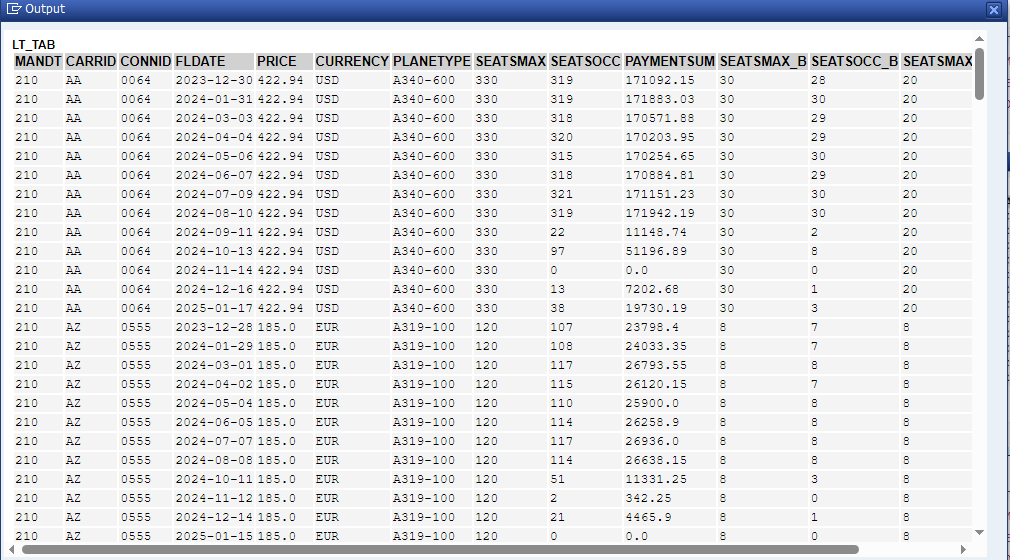This screenshot has width=1010, height=560.
Task: Click the payment sum 25900.0
Action: coord(652,403)
